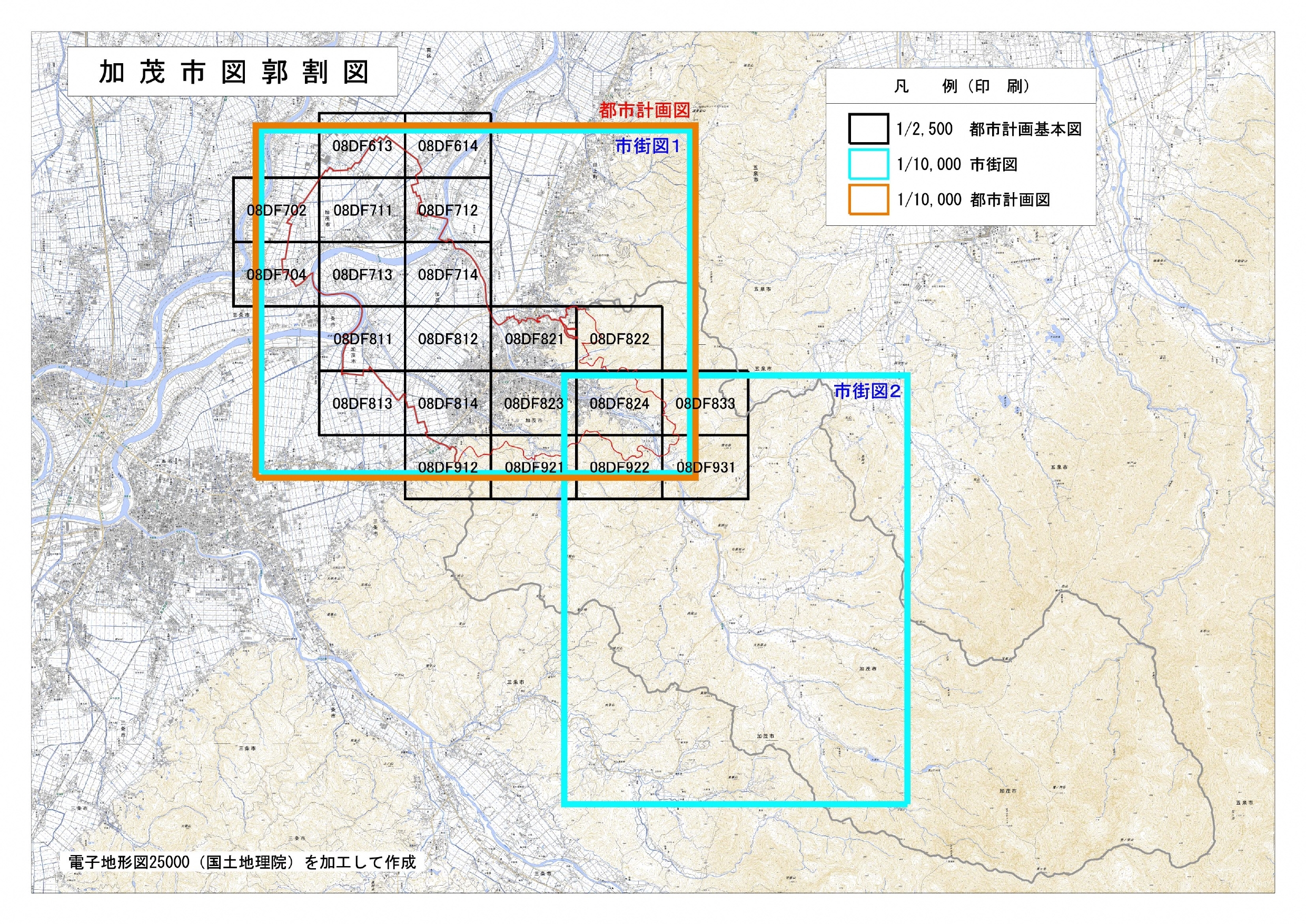Select map sheet 08DF931
Image resolution: width=1306 pixels, height=924 pixels.
[705, 467]
